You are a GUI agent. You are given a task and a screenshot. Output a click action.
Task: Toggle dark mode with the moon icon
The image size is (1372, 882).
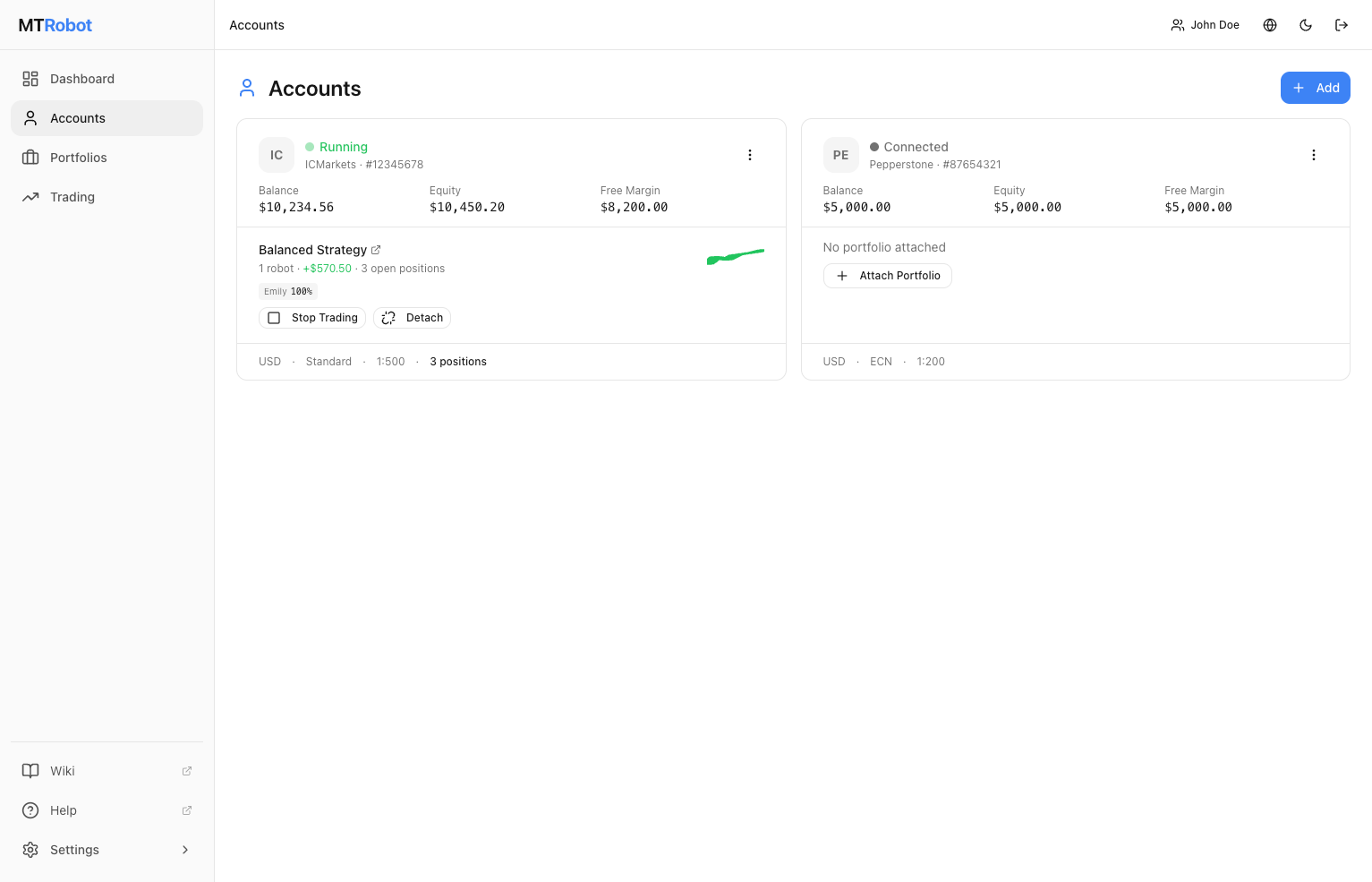click(x=1306, y=25)
